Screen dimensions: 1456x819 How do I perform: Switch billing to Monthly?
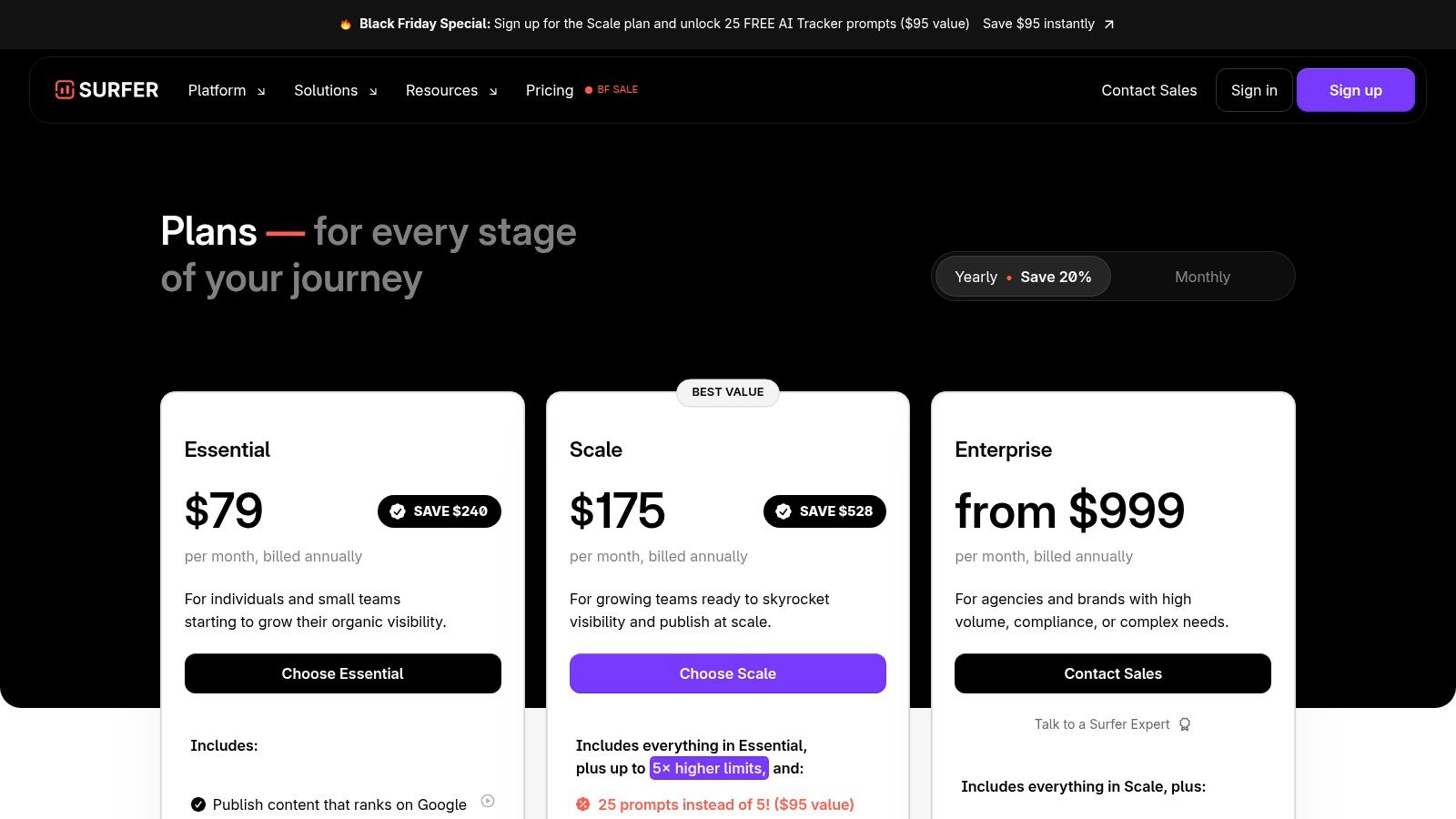point(1202,277)
